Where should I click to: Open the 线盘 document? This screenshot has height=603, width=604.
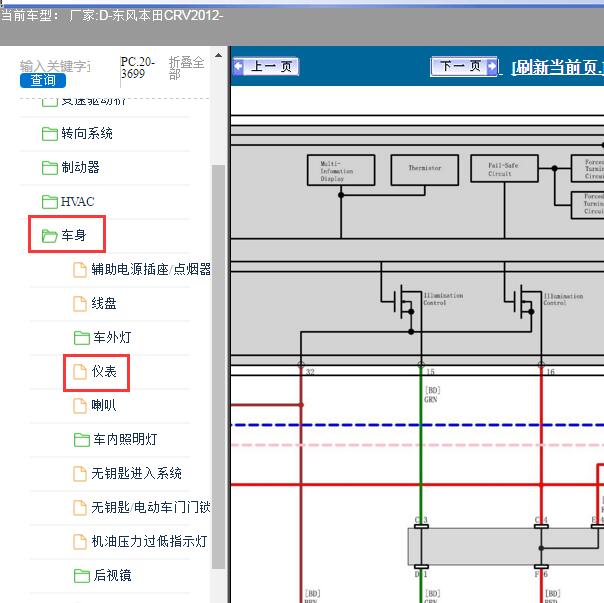104,303
